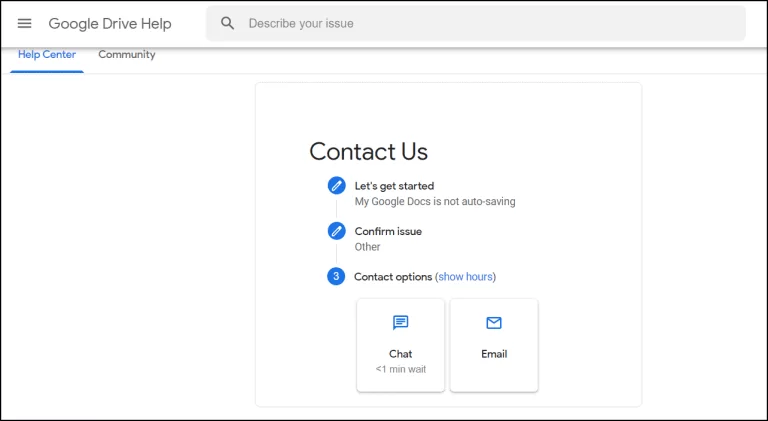Image resolution: width=768 pixels, height=421 pixels.
Task: Switch to the Help Center tab
Action: coord(47,54)
